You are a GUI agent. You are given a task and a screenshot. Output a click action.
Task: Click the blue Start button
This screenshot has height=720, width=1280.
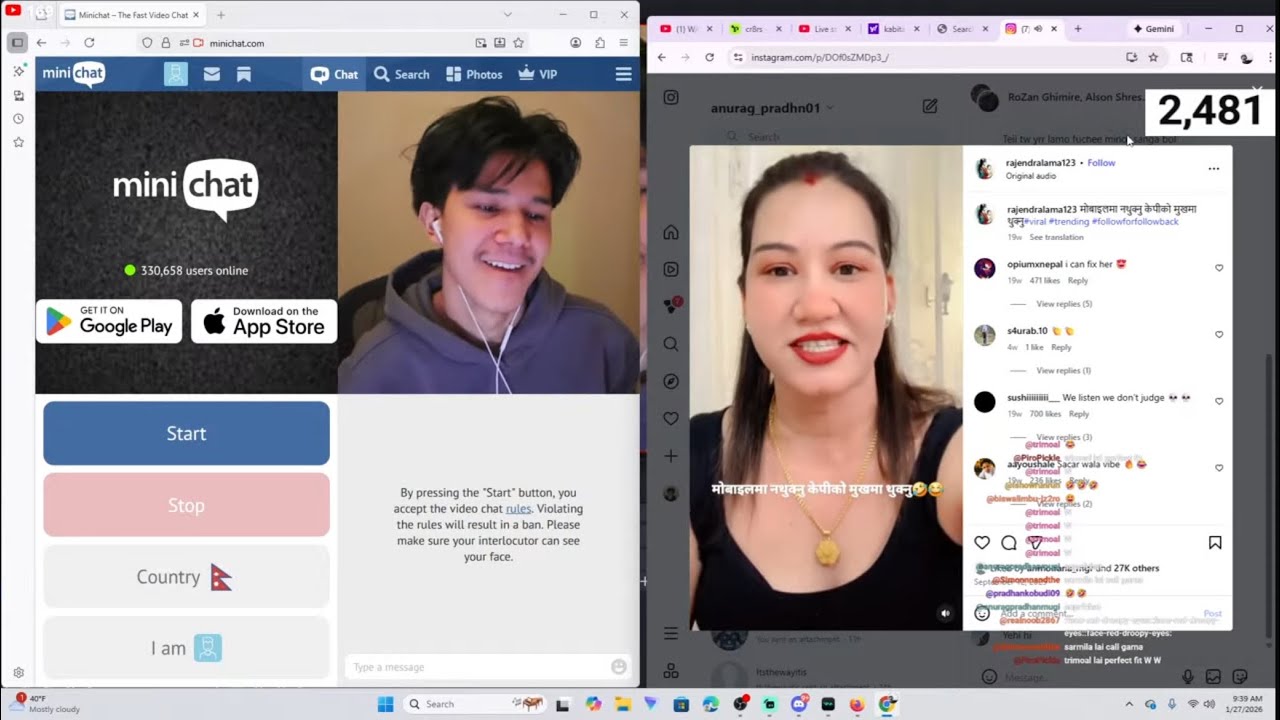[186, 433]
